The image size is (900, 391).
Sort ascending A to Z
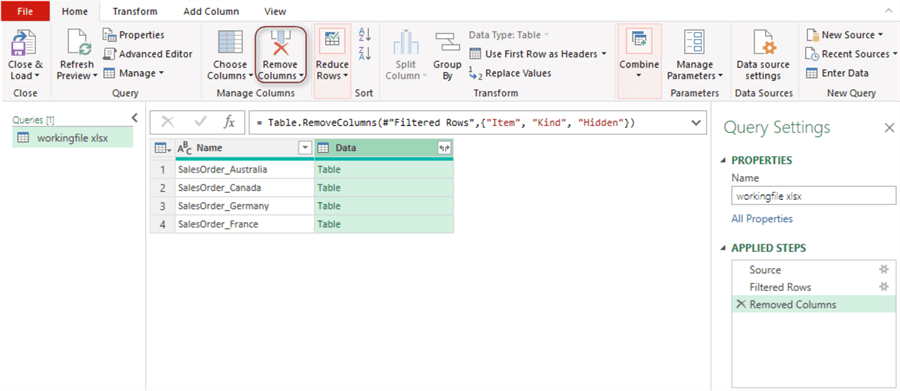pyautogui.click(x=364, y=34)
